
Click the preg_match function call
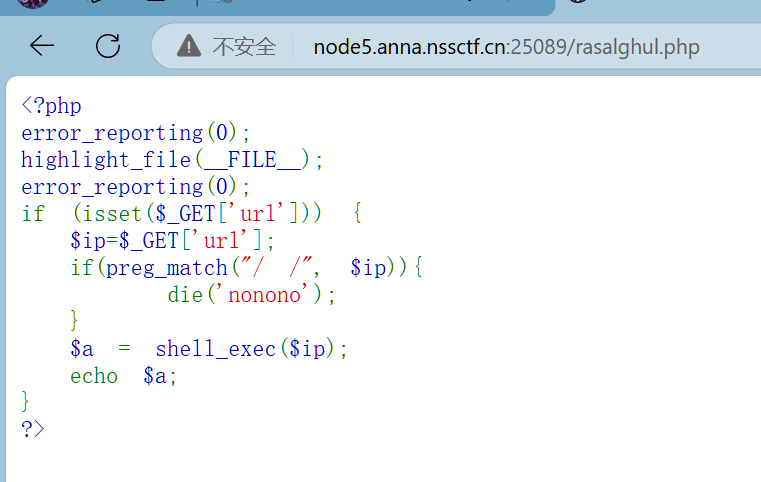[x=167, y=268]
